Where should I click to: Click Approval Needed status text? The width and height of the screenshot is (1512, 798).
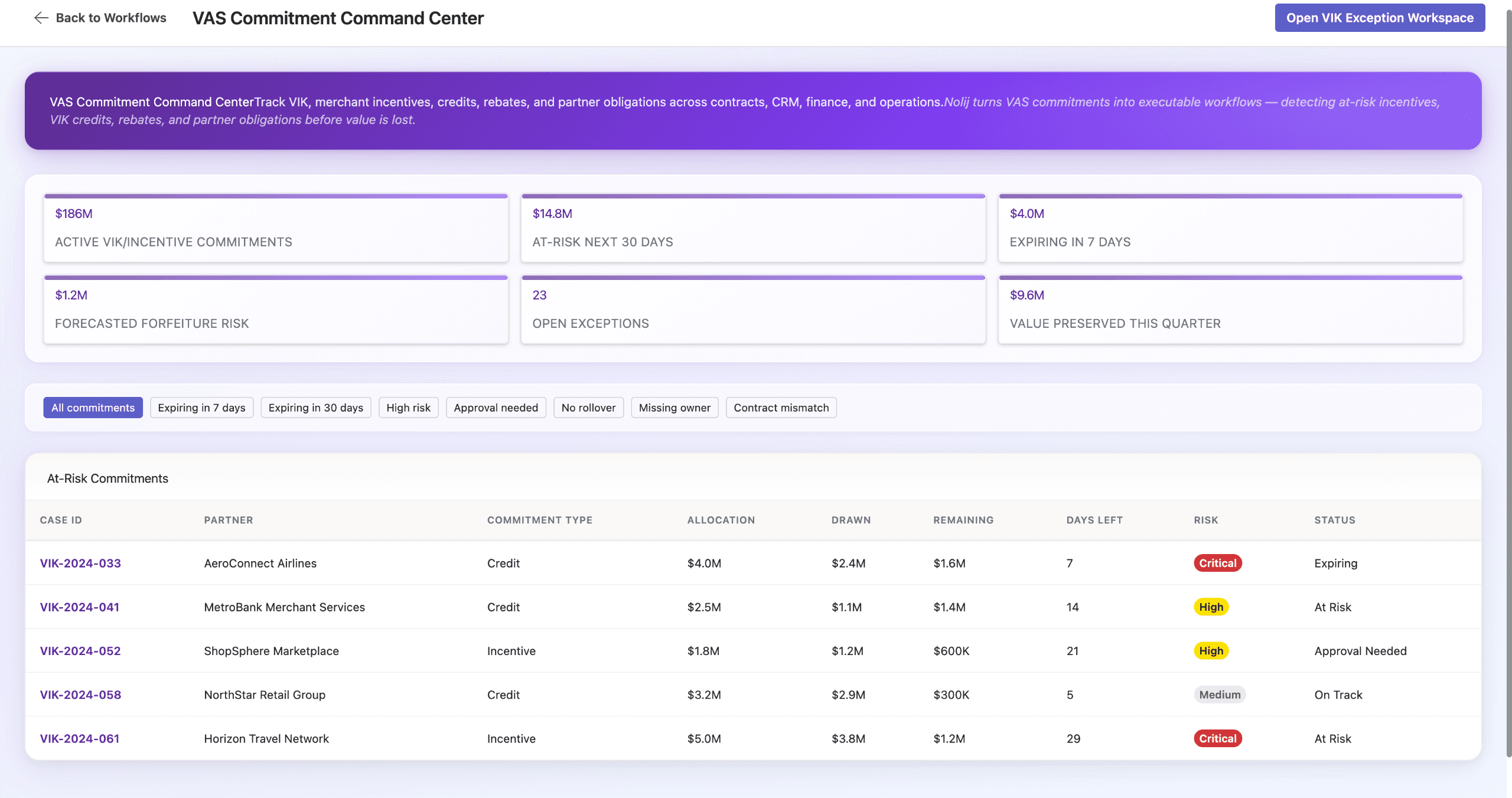click(x=1361, y=651)
